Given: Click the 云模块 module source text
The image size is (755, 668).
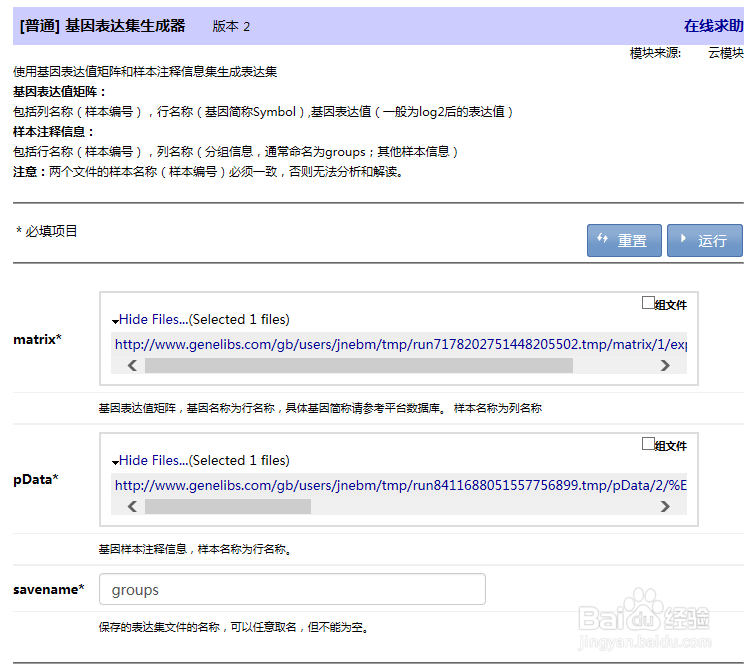Looking at the screenshot, I should (726, 53).
